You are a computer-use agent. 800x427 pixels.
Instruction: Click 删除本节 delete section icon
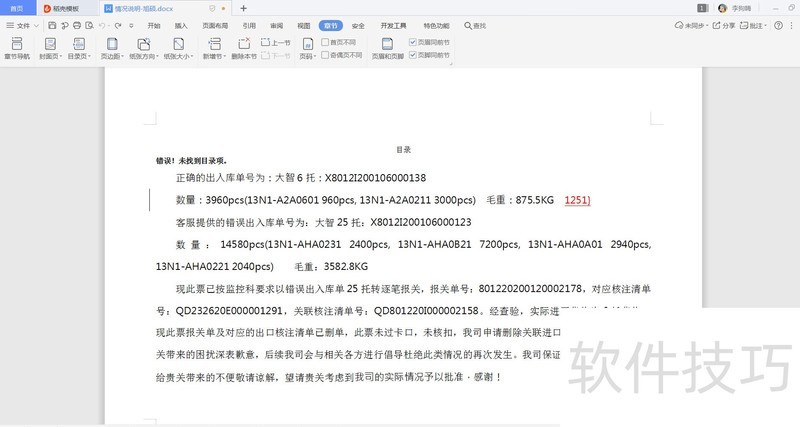click(244, 44)
